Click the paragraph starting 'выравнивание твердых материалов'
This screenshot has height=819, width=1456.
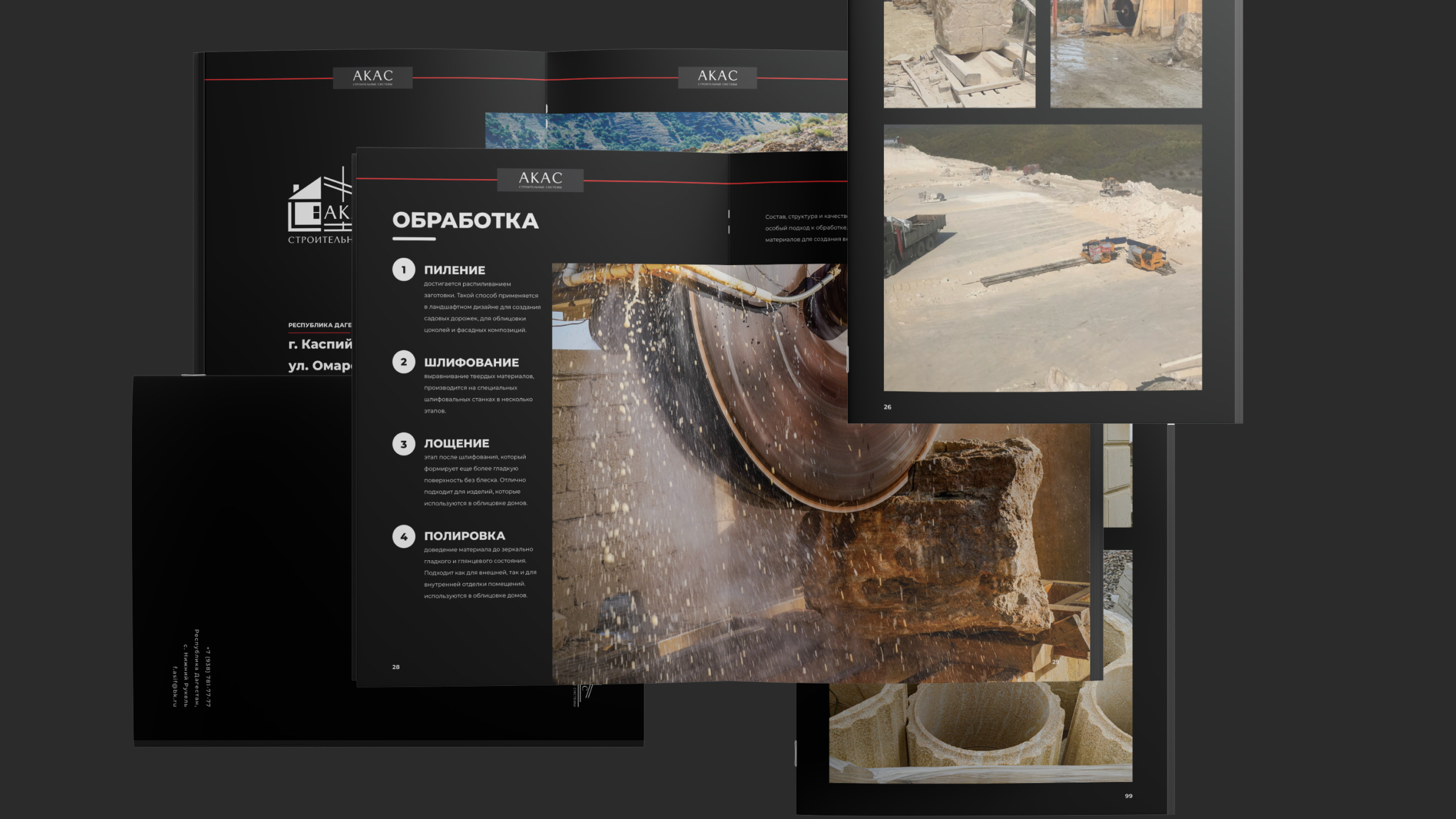(x=479, y=394)
